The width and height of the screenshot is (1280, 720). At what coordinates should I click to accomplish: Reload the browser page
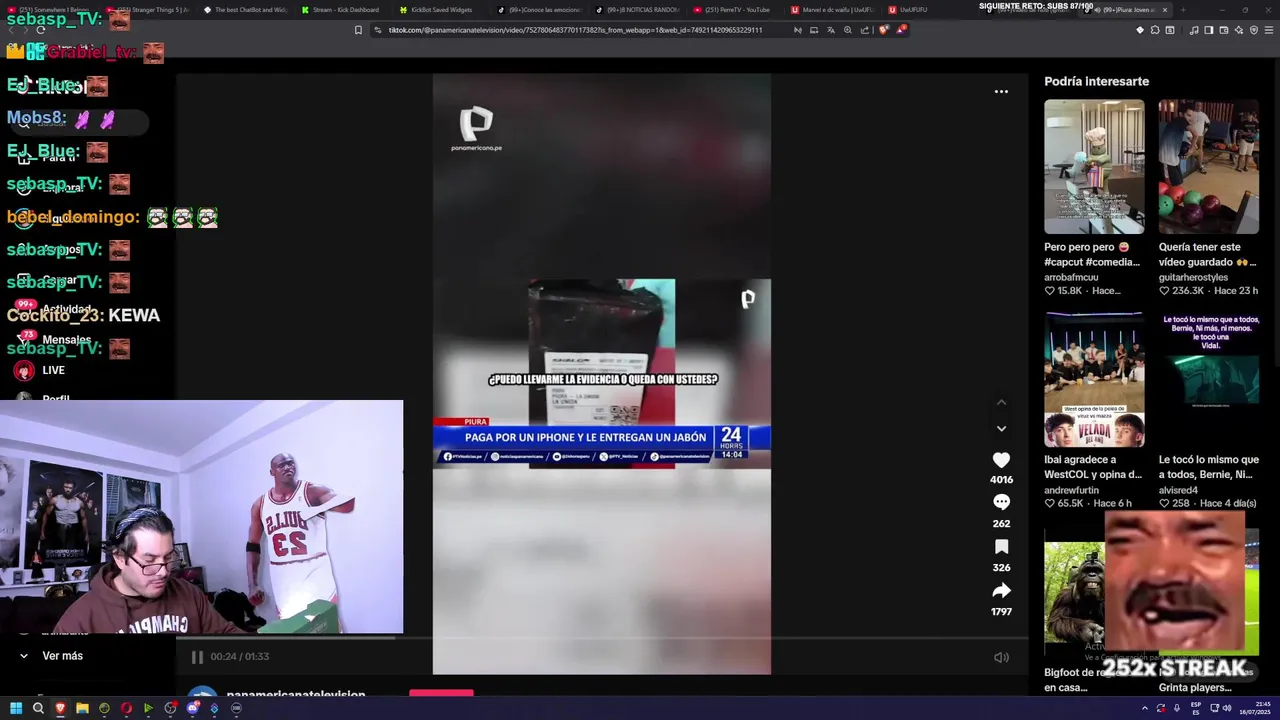(x=40, y=30)
